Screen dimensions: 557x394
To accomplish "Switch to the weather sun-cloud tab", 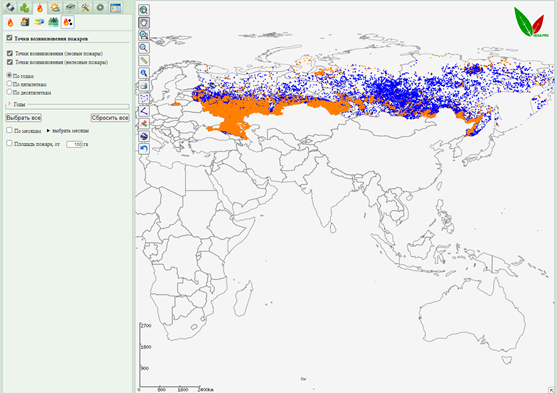I will [x=55, y=7].
